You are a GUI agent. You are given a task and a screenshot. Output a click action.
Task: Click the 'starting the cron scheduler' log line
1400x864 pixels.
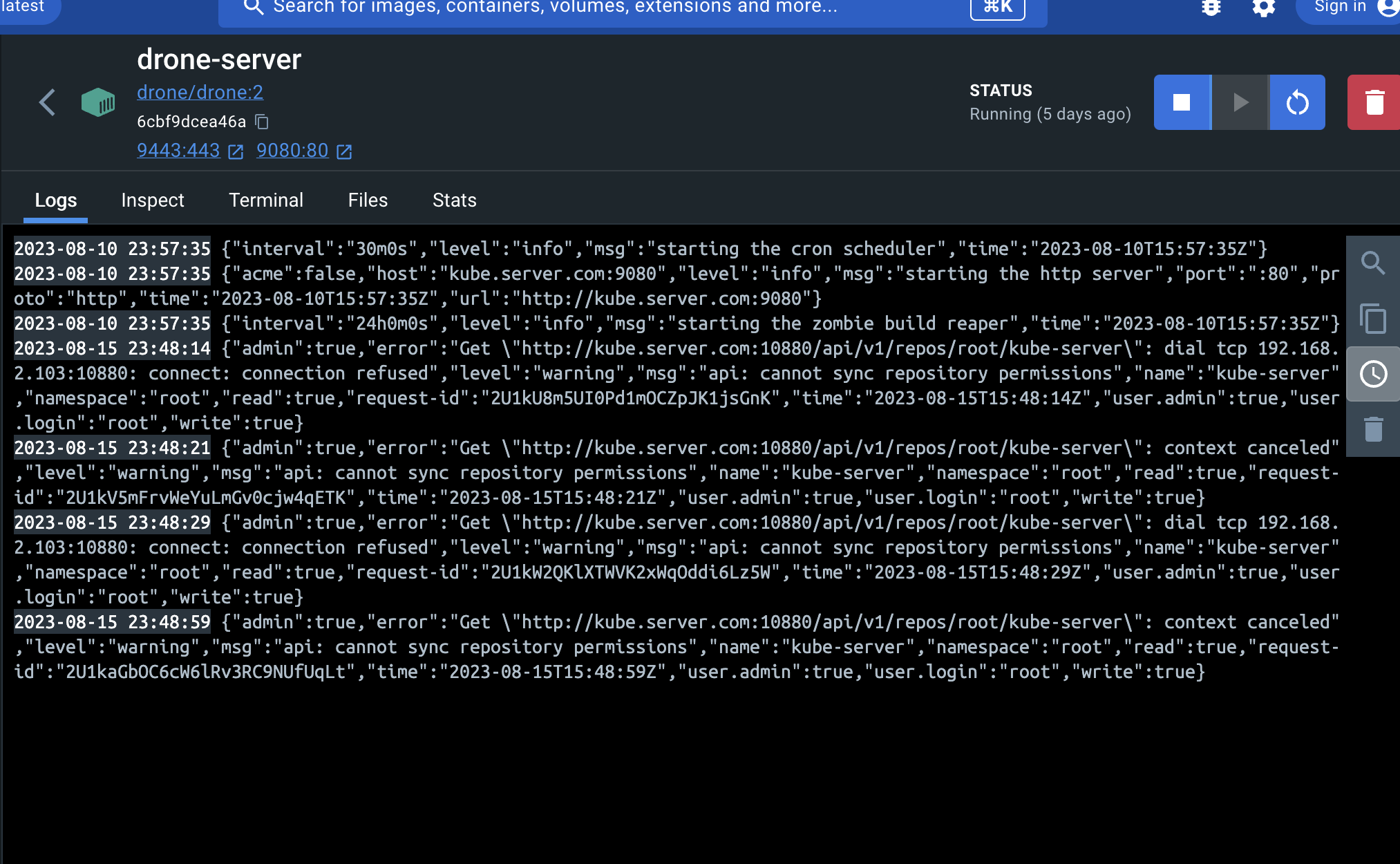click(x=641, y=249)
